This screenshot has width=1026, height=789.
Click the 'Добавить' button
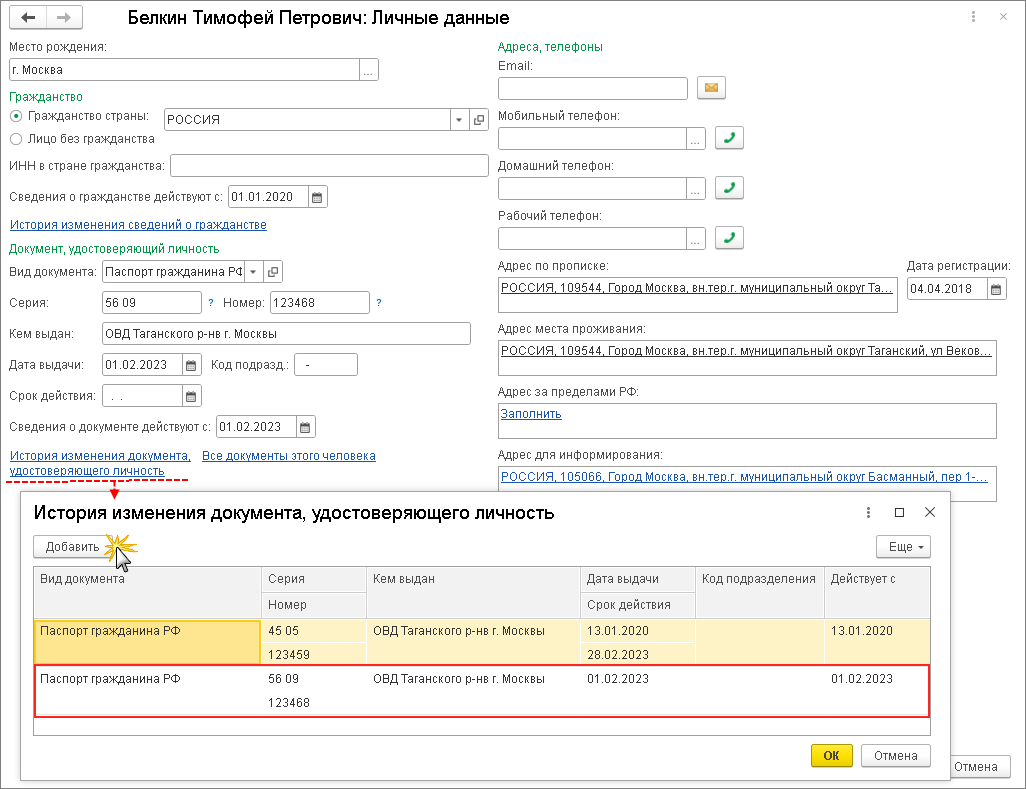72,547
